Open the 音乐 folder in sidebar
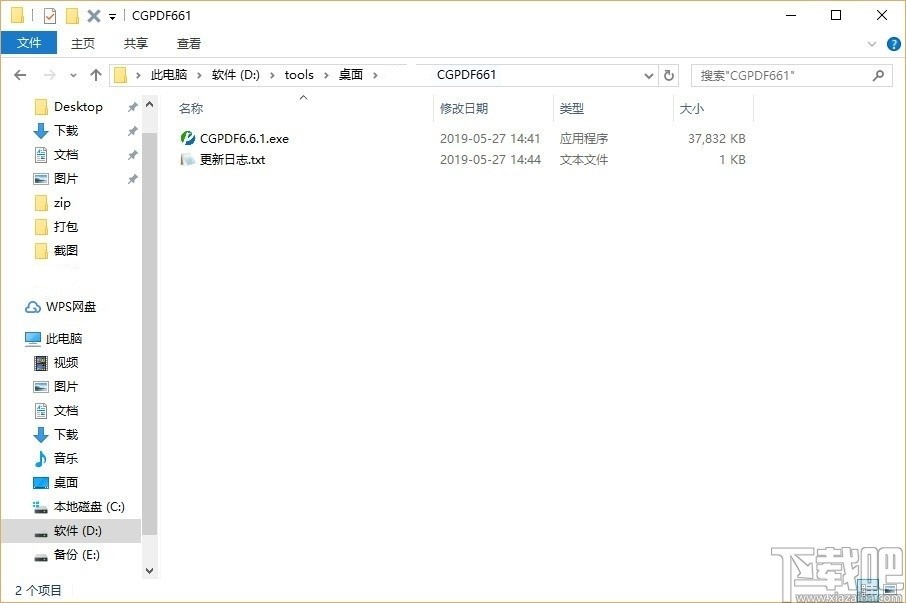Image resolution: width=906 pixels, height=603 pixels. click(64, 458)
